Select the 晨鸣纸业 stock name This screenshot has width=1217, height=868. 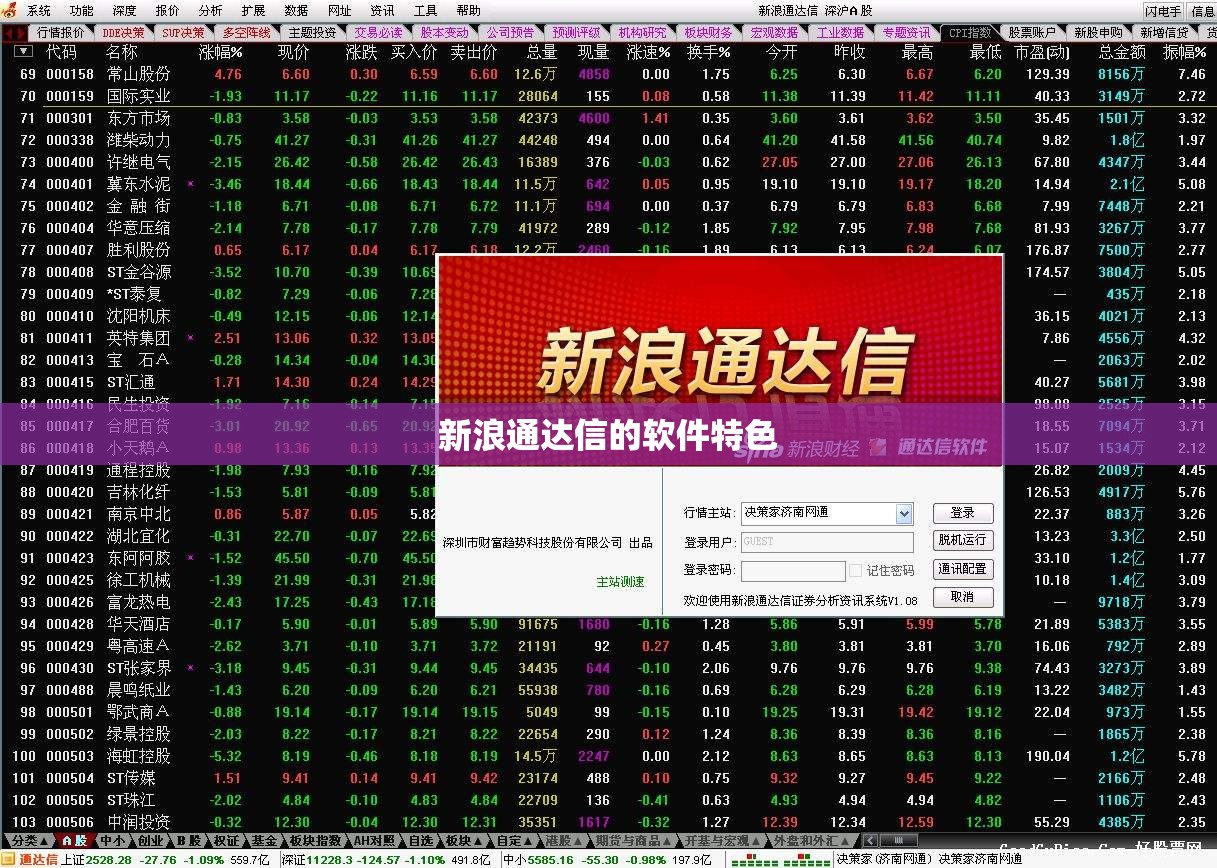(138, 690)
